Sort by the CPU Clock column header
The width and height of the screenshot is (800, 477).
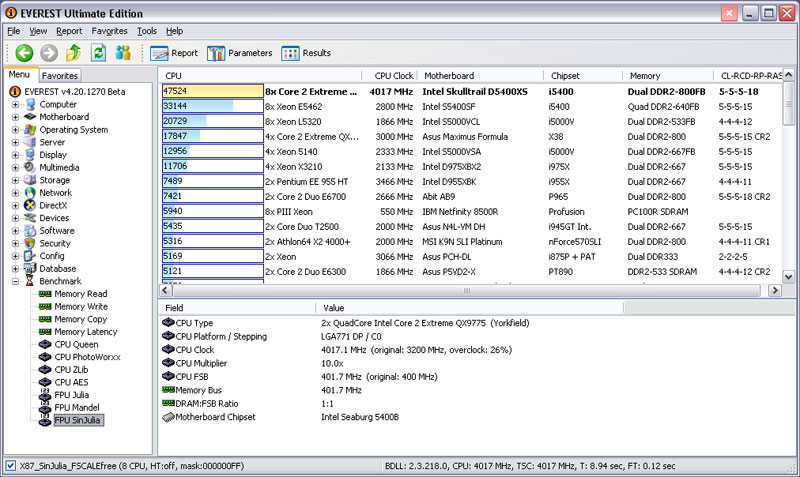(x=394, y=75)
